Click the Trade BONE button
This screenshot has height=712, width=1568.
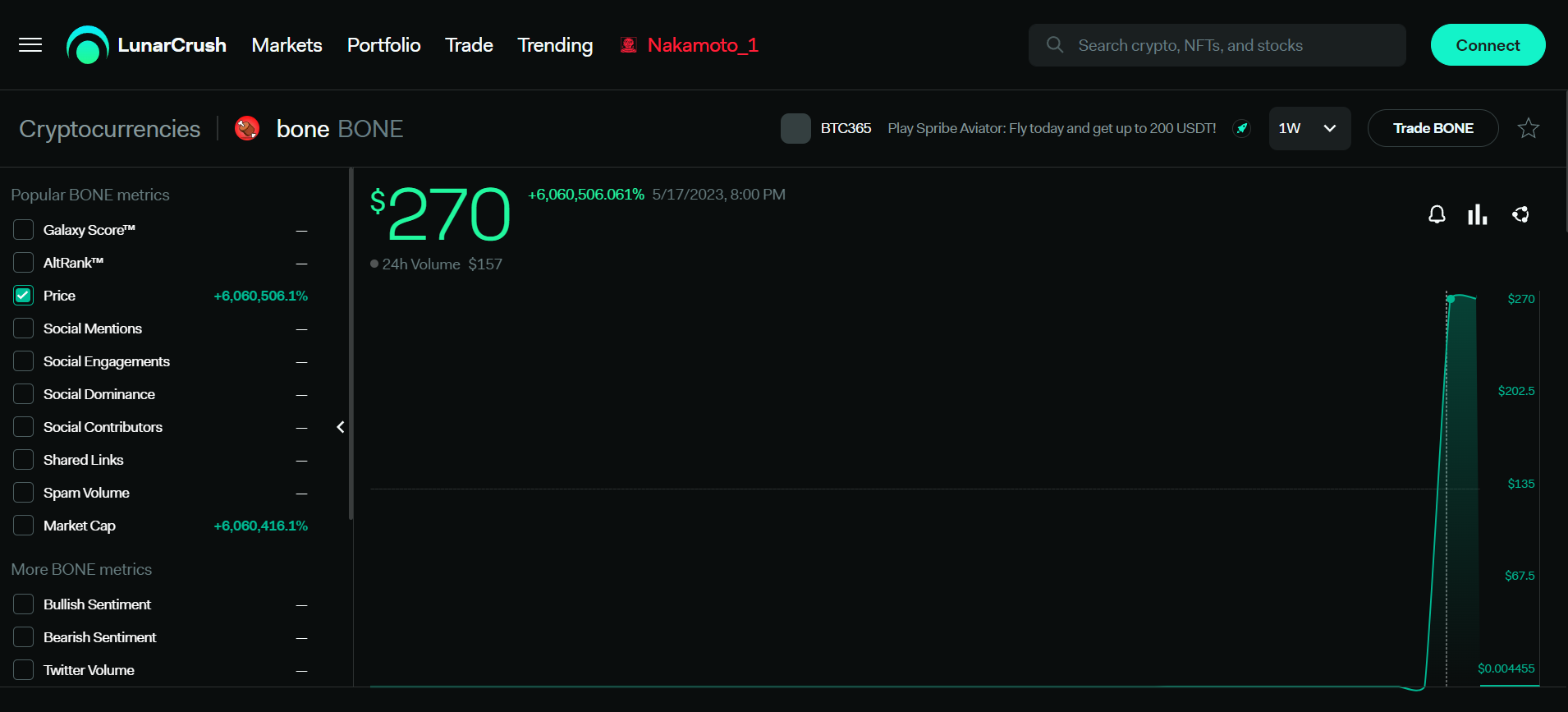[x=1433, y=128]
